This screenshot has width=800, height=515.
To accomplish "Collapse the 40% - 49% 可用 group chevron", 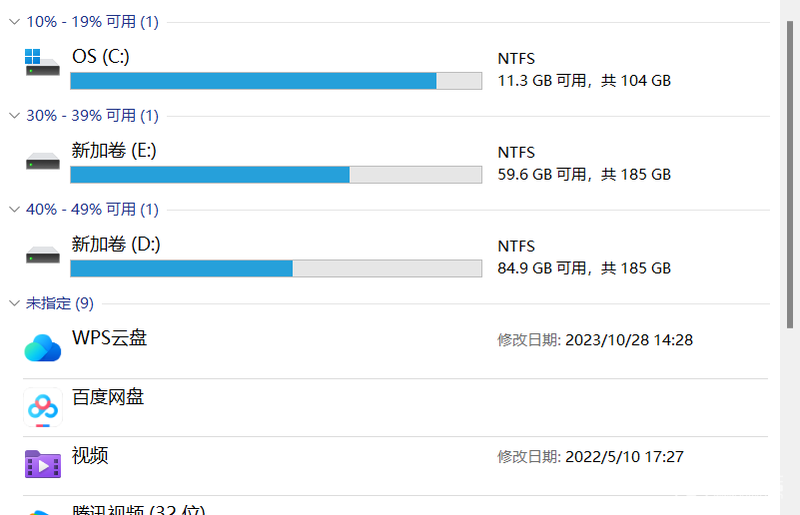I will [14, 210].
